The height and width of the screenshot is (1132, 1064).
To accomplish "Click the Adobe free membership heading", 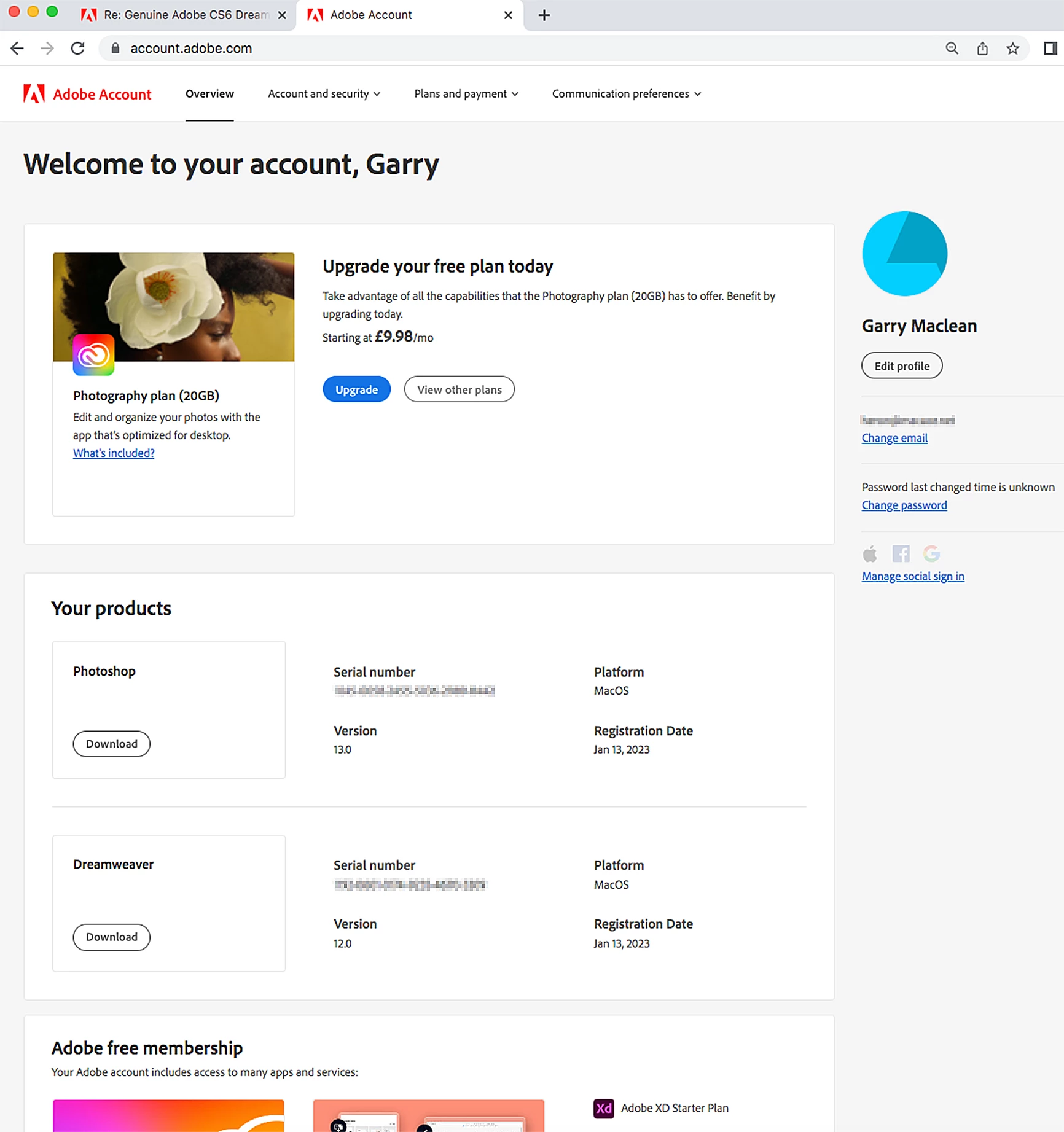I will (147, 1048).
